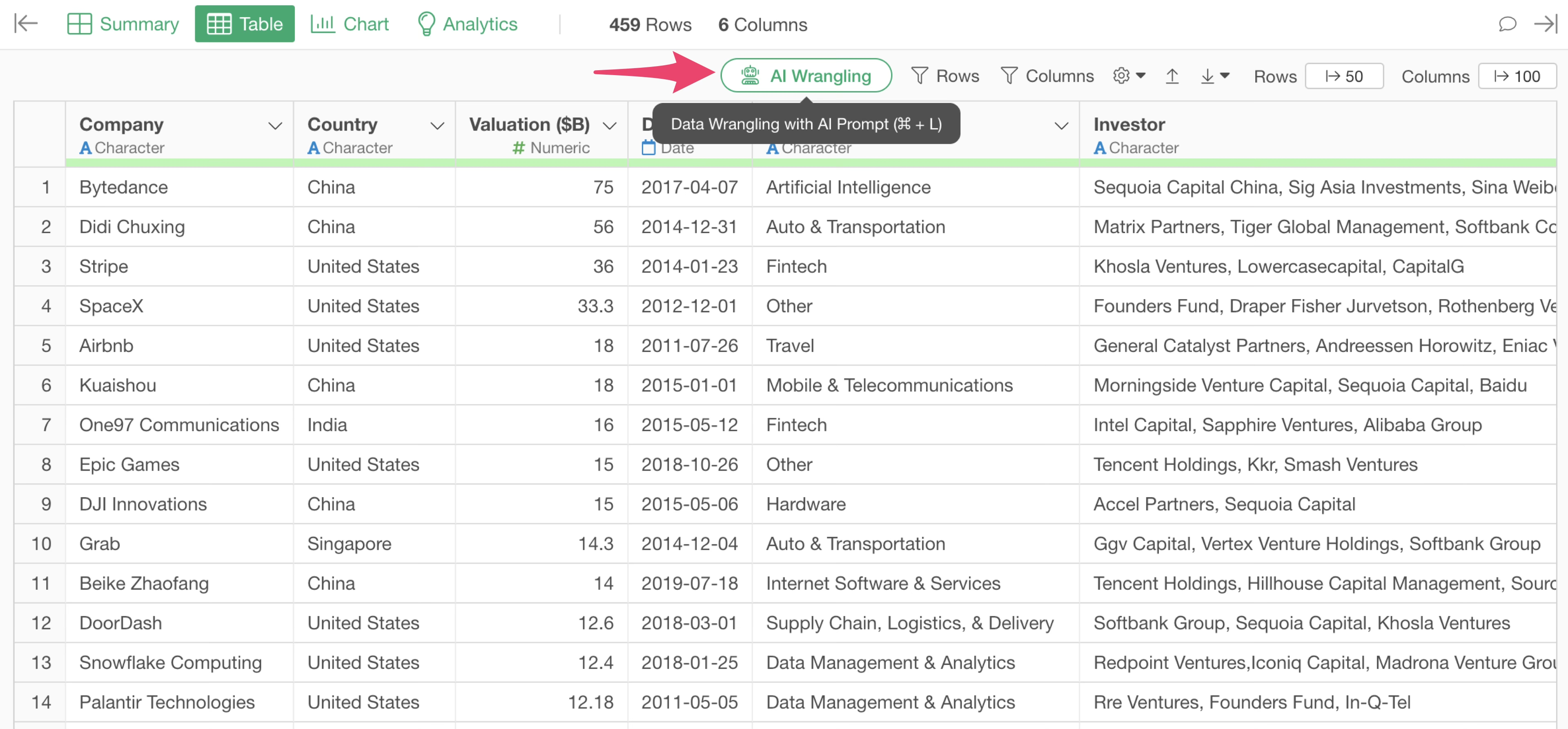Viewport: 1568px width, 729px height.
Task: Expand the Character column menu next to Investor
Action: [x=1061, y=126]
